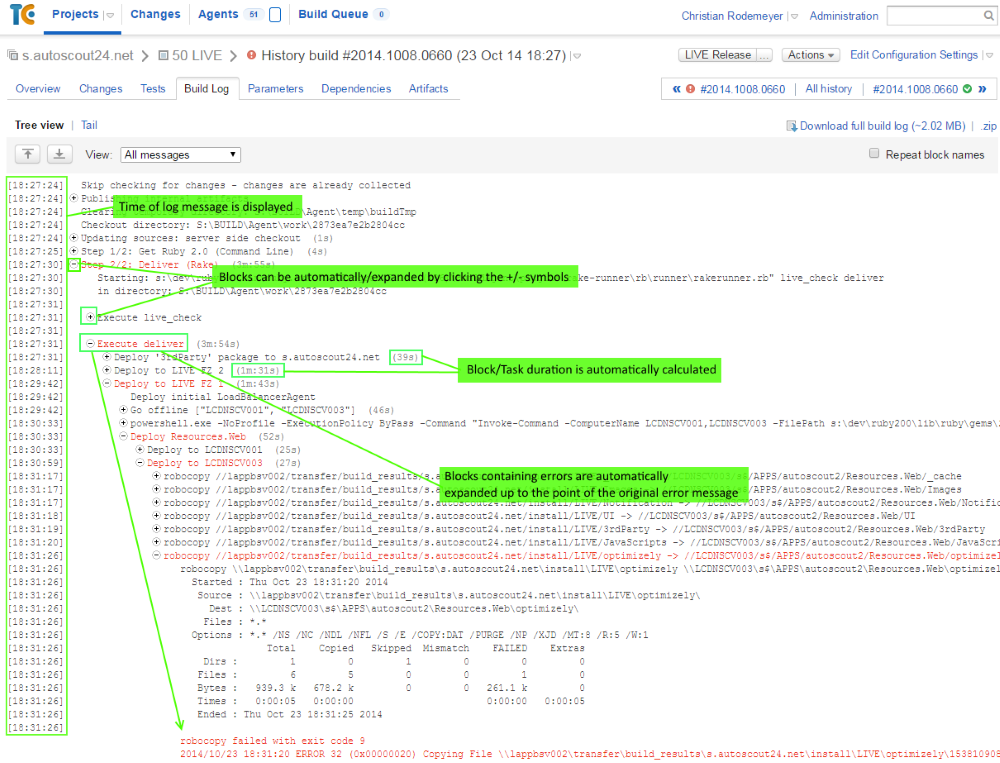
Task: Open the Administration link
Action: click(x=844, y=16)
